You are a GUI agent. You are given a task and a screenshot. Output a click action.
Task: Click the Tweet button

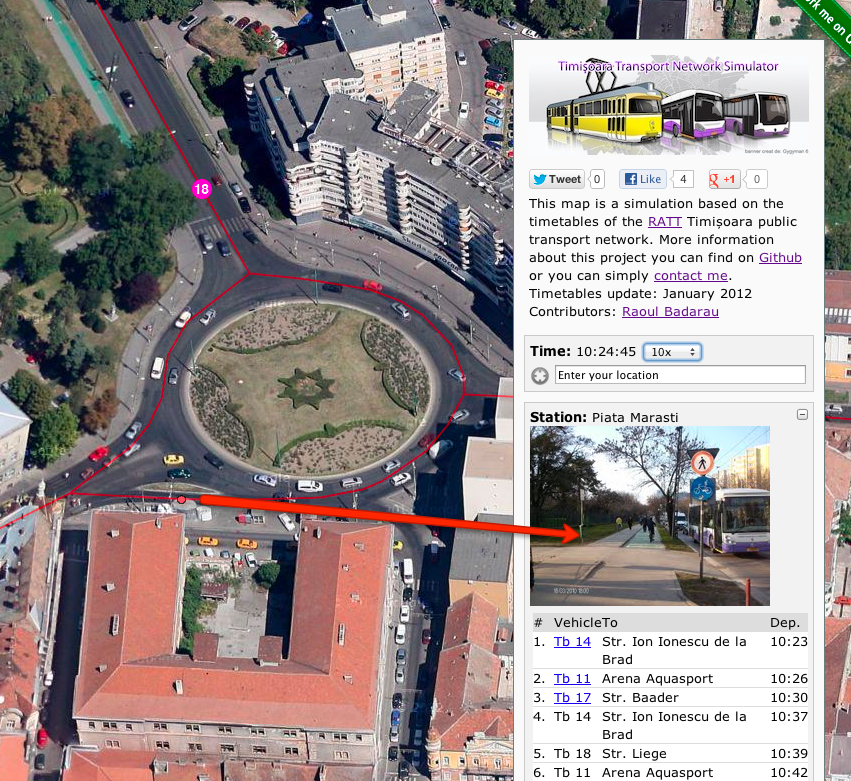(557, 180)
